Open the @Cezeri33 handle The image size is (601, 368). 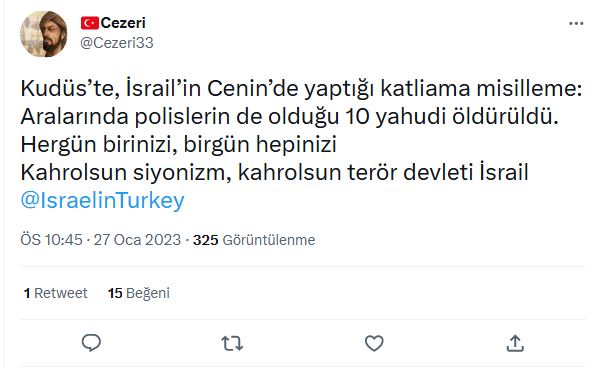117,43
